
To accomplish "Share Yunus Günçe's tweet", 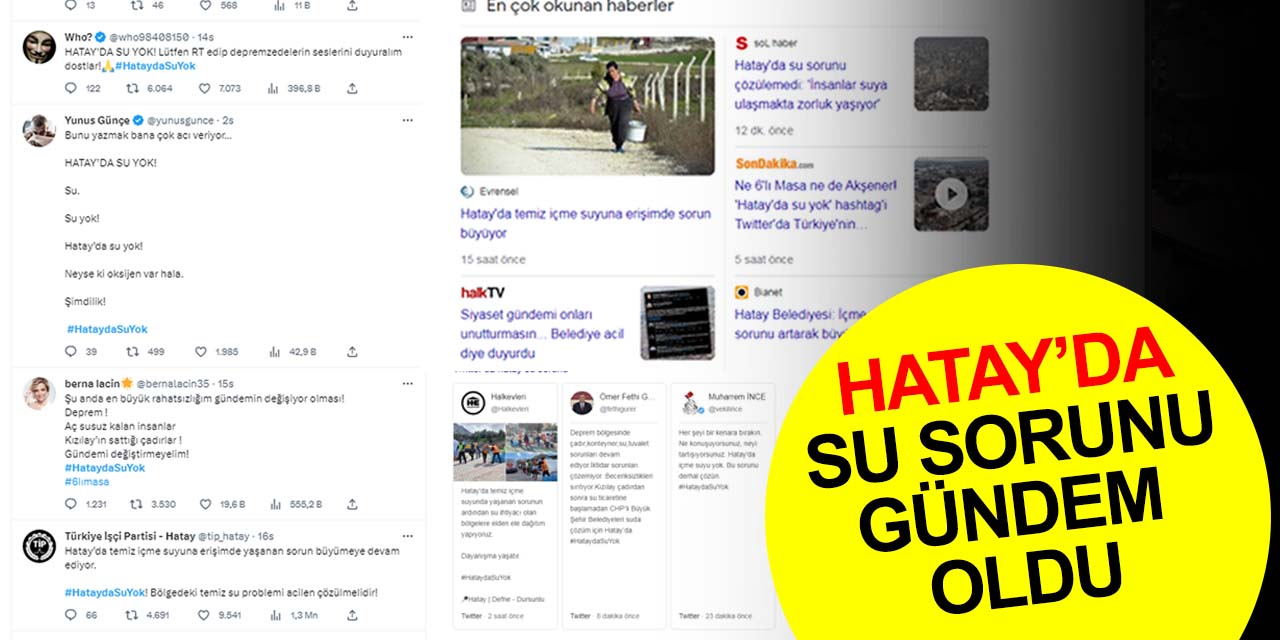I will click(x=352, y=352).
